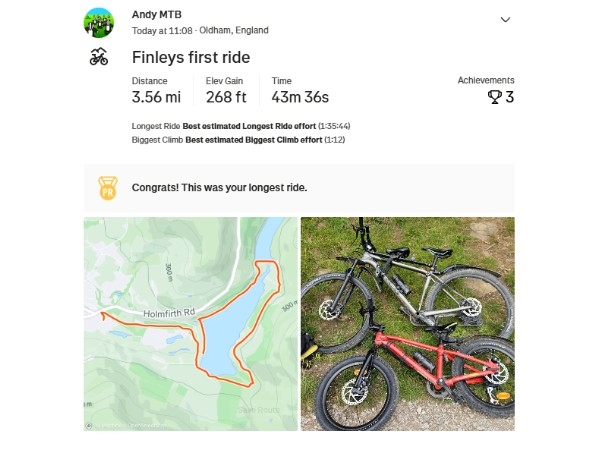This screenshot has width=600, height=450.
Task: Click the Distance 3.56 mi stat
Action: 156,91
